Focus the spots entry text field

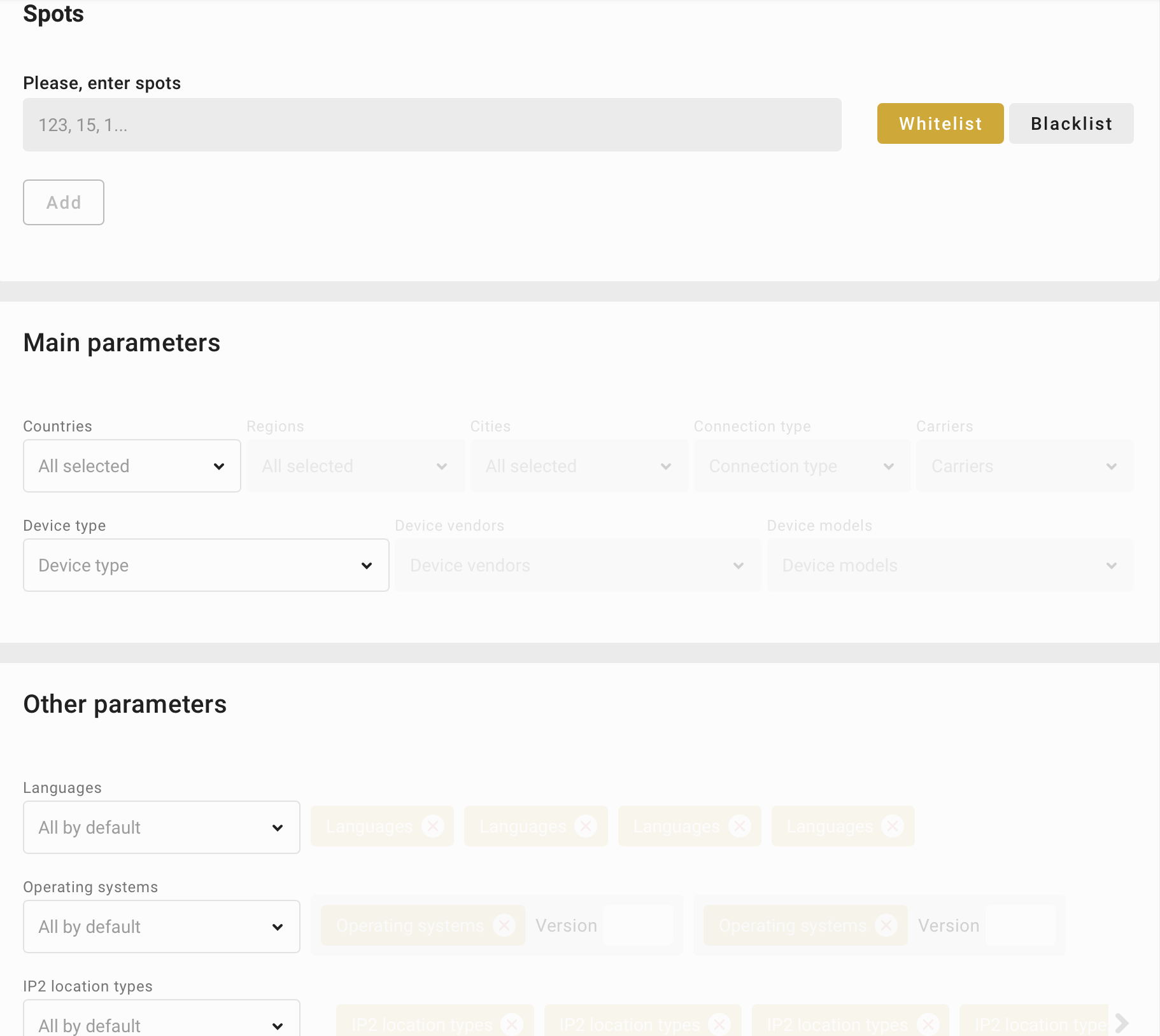(x=432, y=125)
